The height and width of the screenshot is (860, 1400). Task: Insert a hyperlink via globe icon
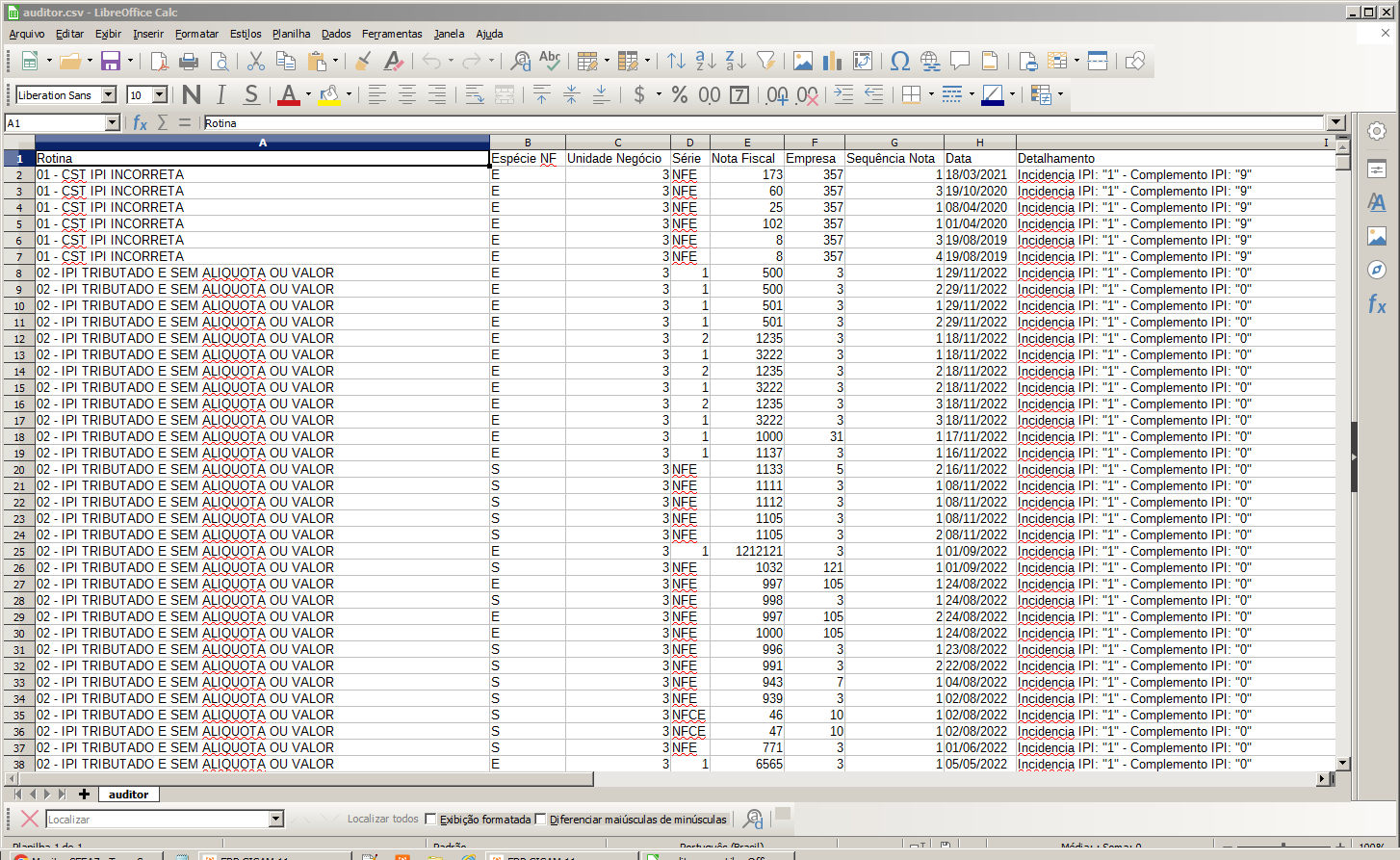[930, 61]
